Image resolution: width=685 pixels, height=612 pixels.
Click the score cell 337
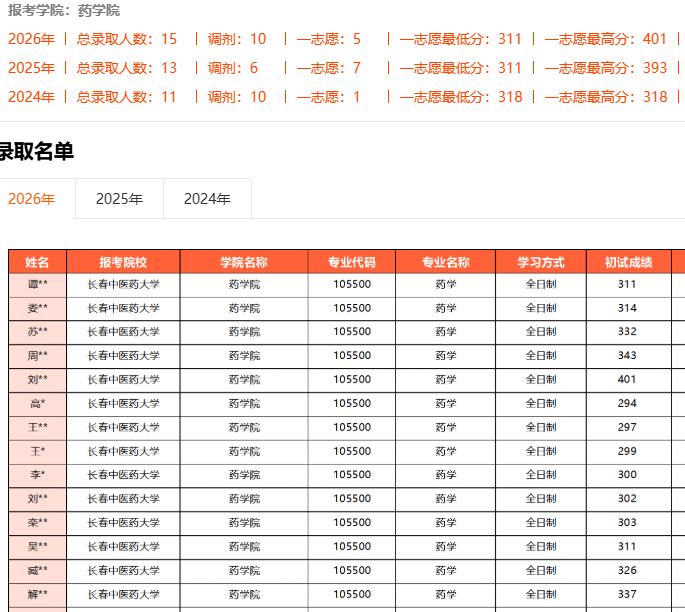pos(627,594)
